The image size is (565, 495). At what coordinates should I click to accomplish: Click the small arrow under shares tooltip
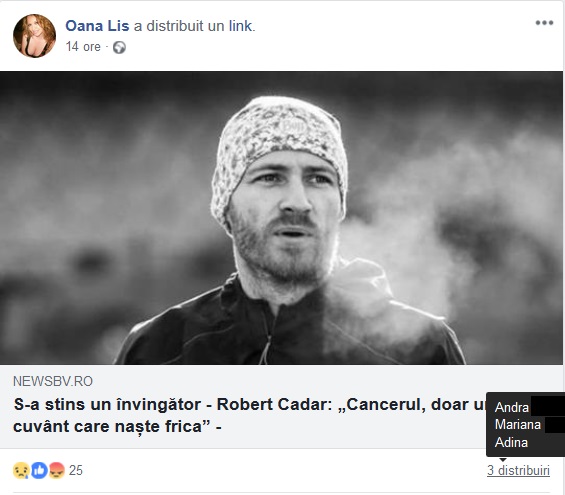[x=503, y=459]
